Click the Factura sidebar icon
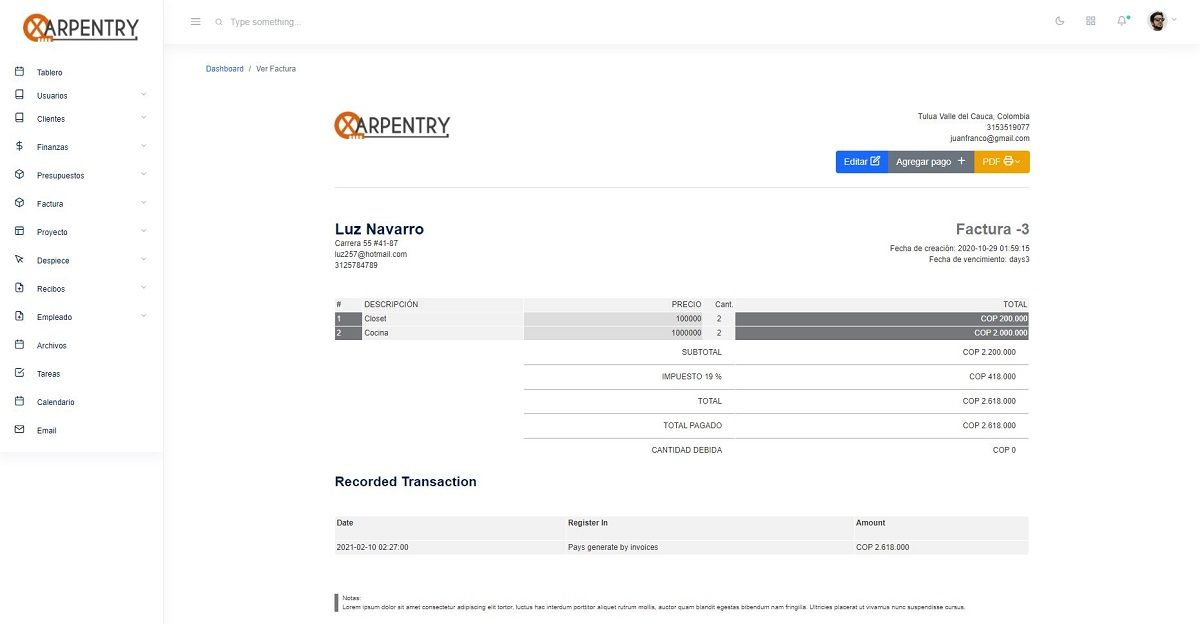Image resolution: width=1200 pixels, height=624 pixels. click(19, 203)
